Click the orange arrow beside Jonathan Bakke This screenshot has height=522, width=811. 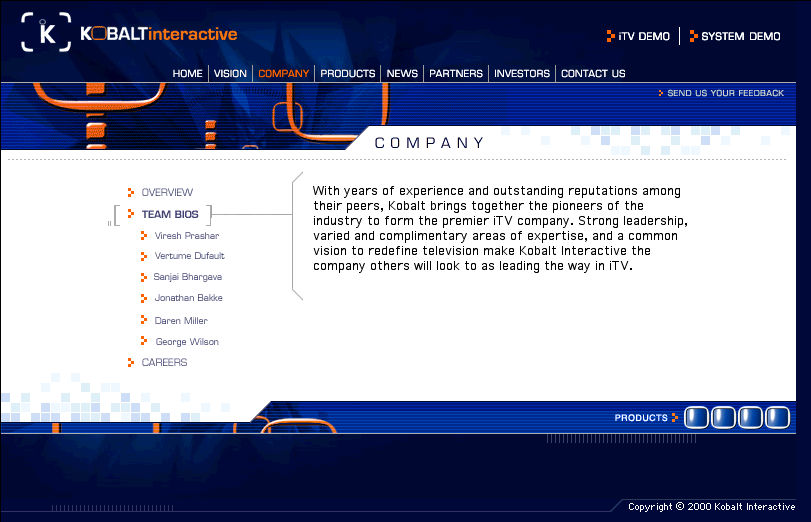tap(144, 298)
